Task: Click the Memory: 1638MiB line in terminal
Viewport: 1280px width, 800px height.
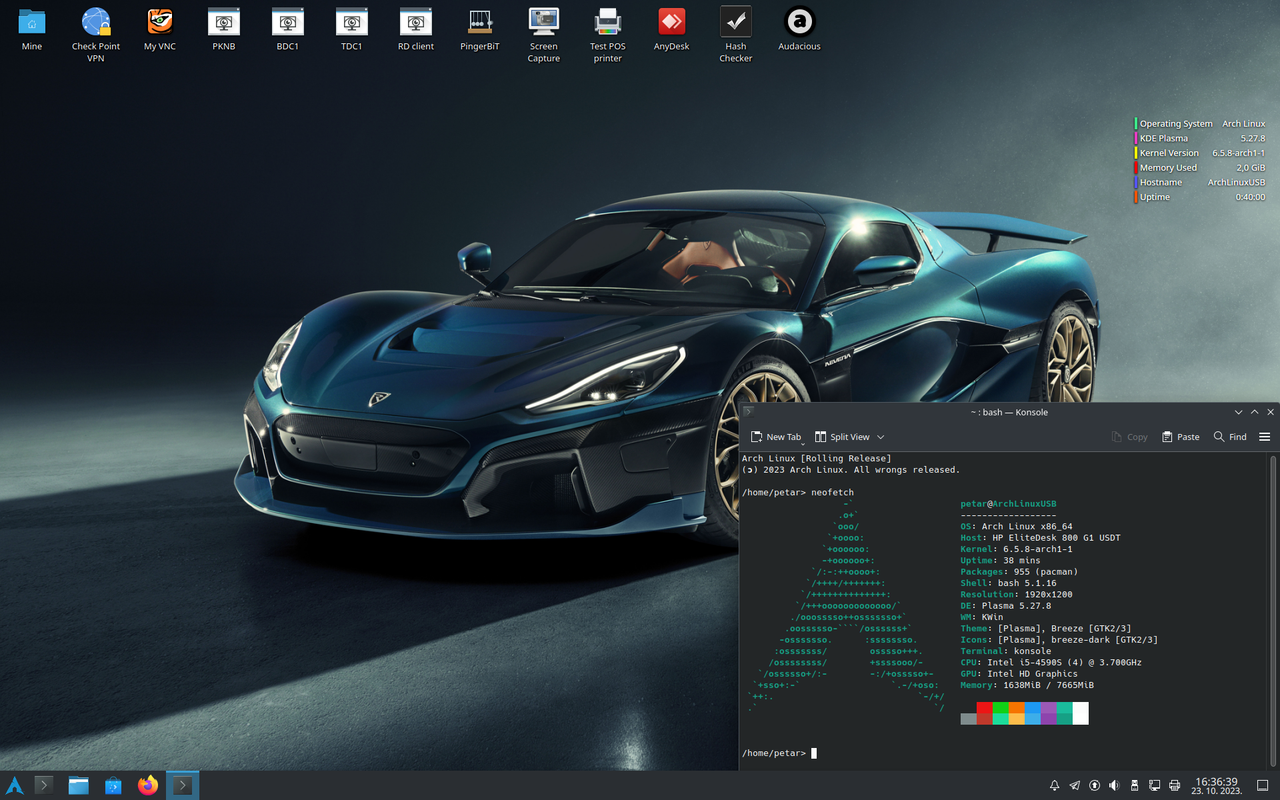Action: pyautogui.click(x=1027, y=685)
